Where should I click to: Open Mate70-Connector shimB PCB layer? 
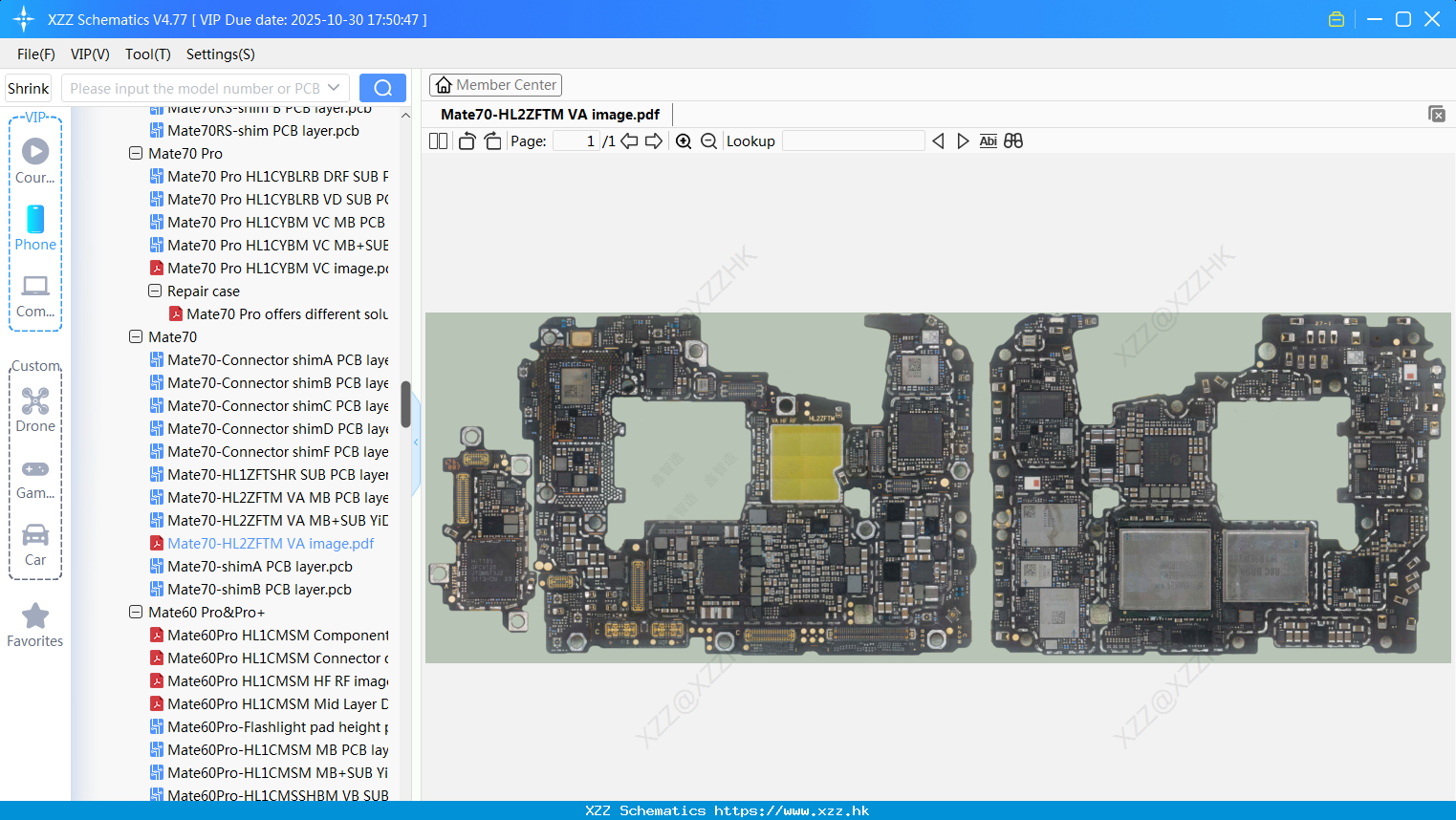pos(269,383)
